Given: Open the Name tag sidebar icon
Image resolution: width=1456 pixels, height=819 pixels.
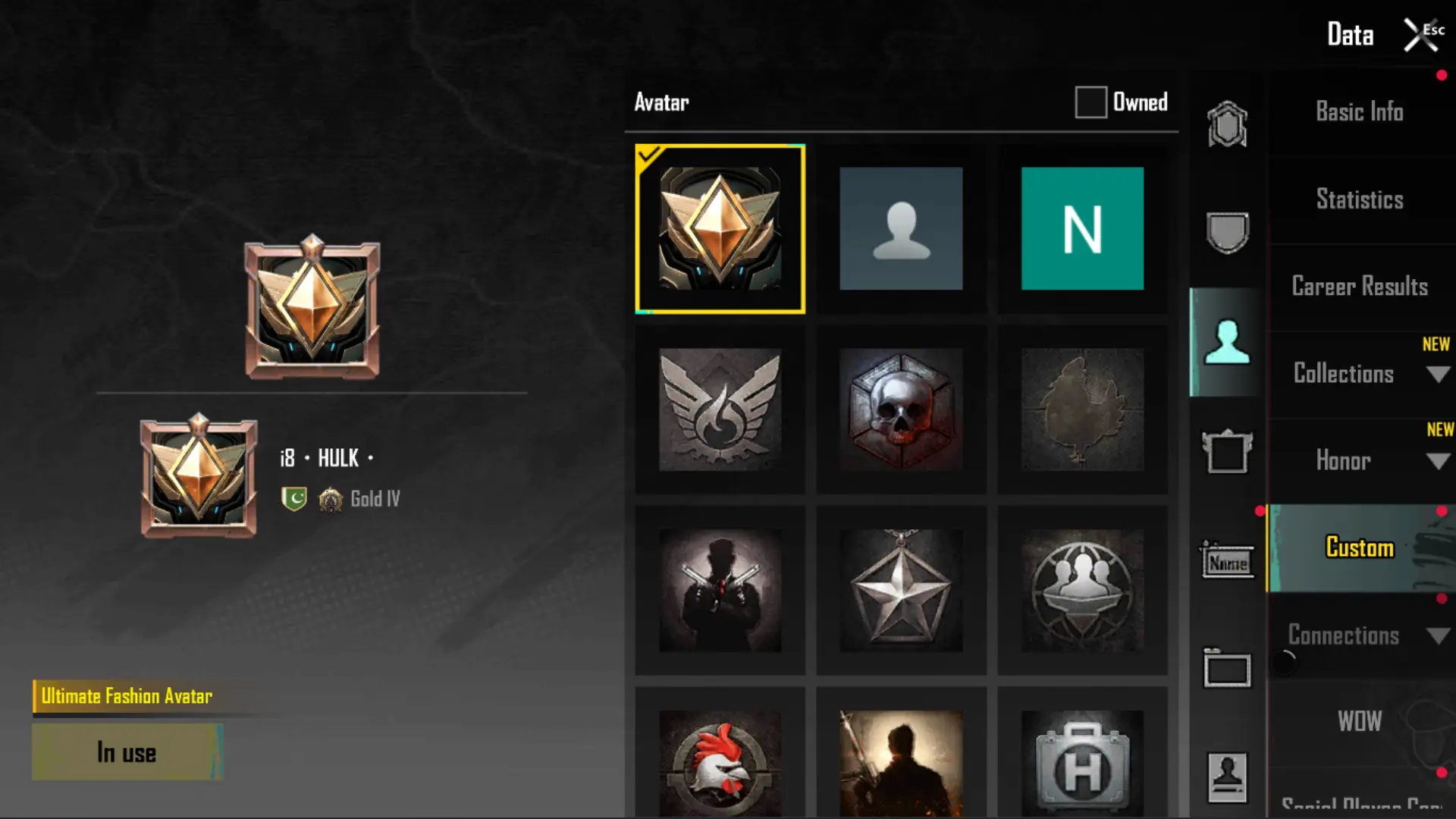Looking at the screenshot, I should [1227, 560].
